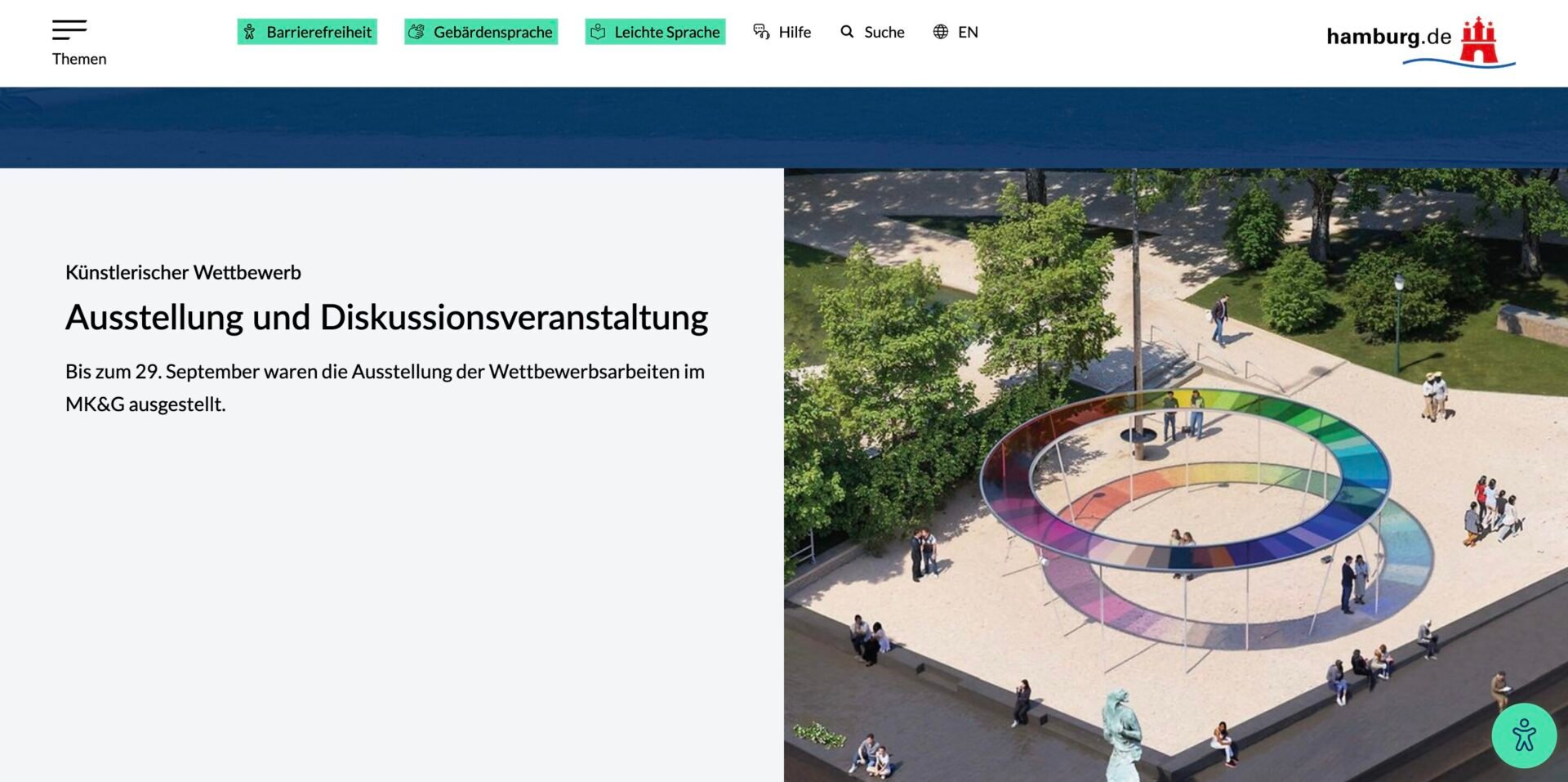The width and height of the screenshot is (1568, 782).
Task: Click the Künstlerischer Wettbewerb kicker text
Action: click(183, 272)
